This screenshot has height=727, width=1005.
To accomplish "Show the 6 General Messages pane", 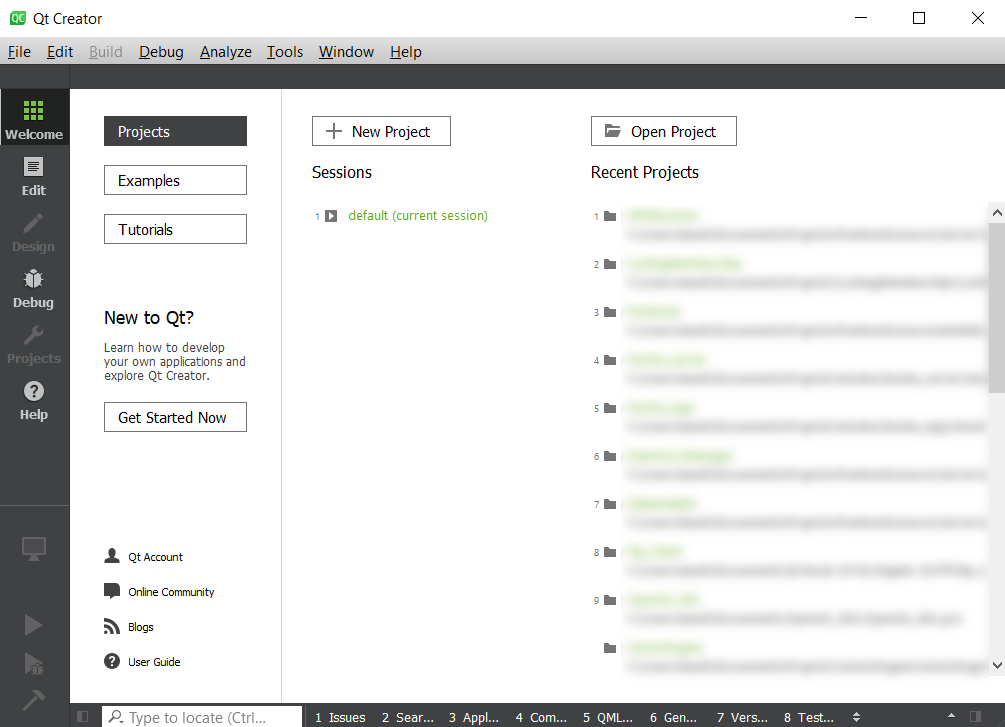I will [x=673, y=717].
